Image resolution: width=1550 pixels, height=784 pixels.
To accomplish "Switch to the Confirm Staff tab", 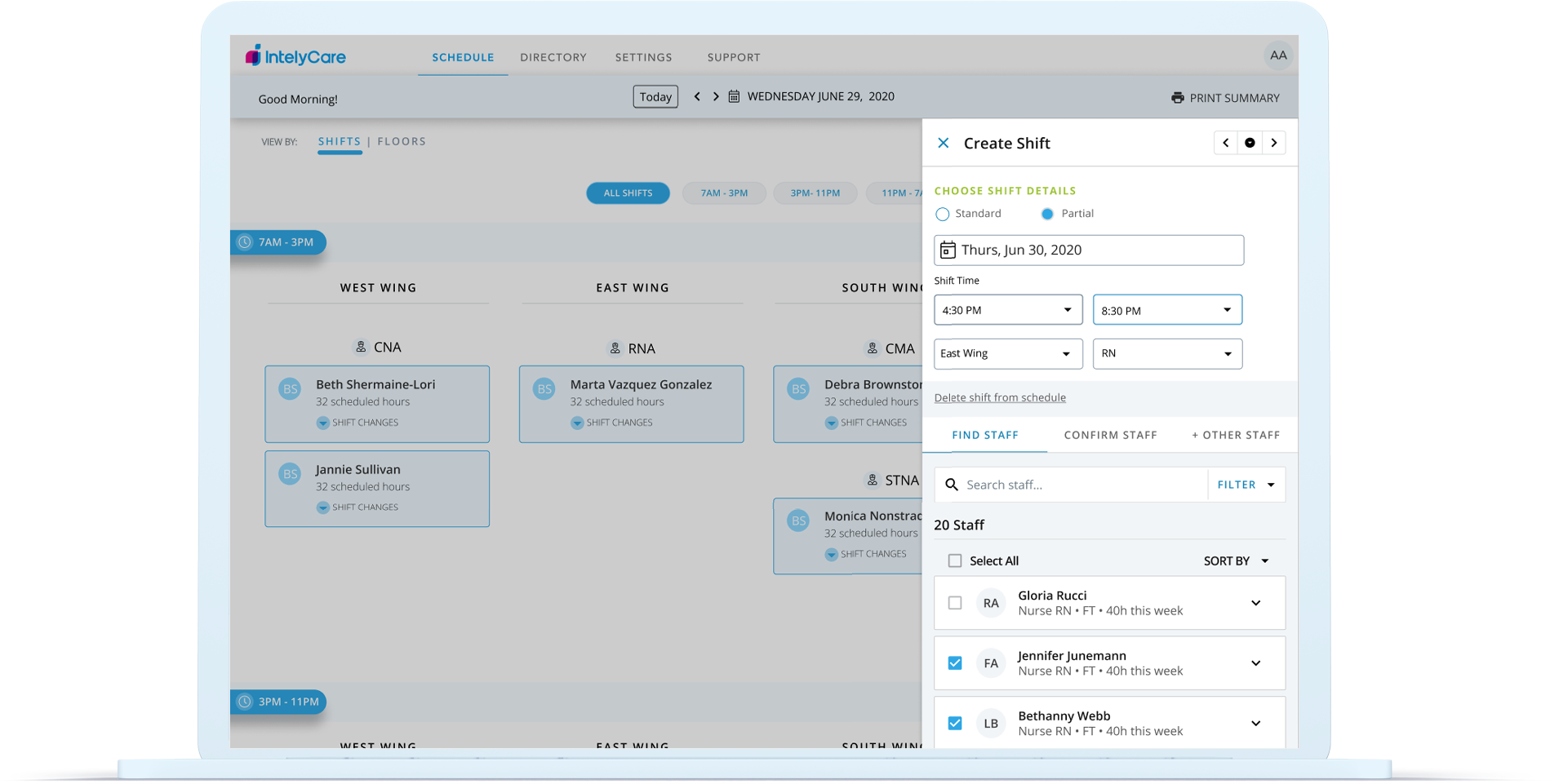I will pos(1110,435).
